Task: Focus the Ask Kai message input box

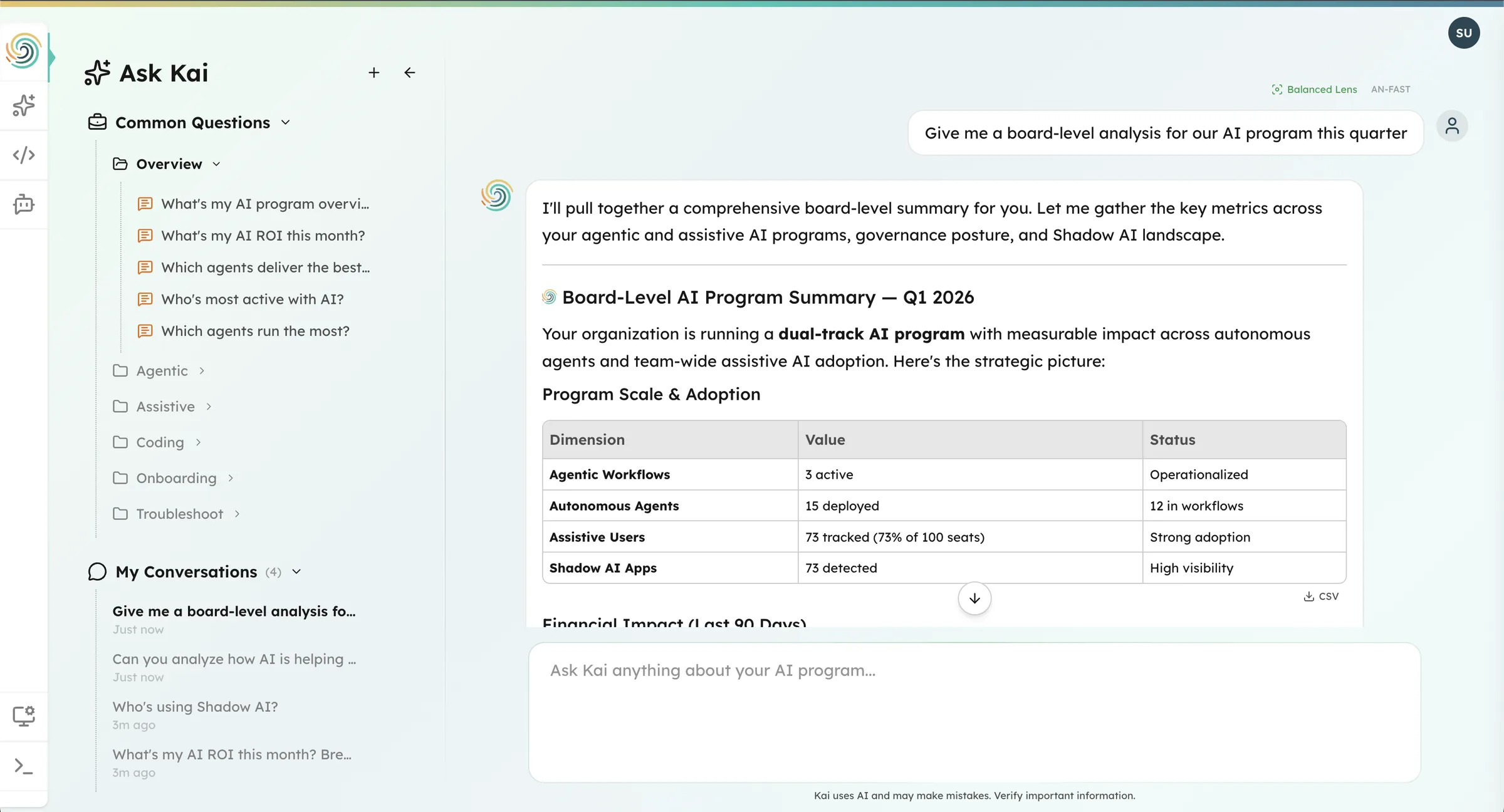Action: point(974,712)
